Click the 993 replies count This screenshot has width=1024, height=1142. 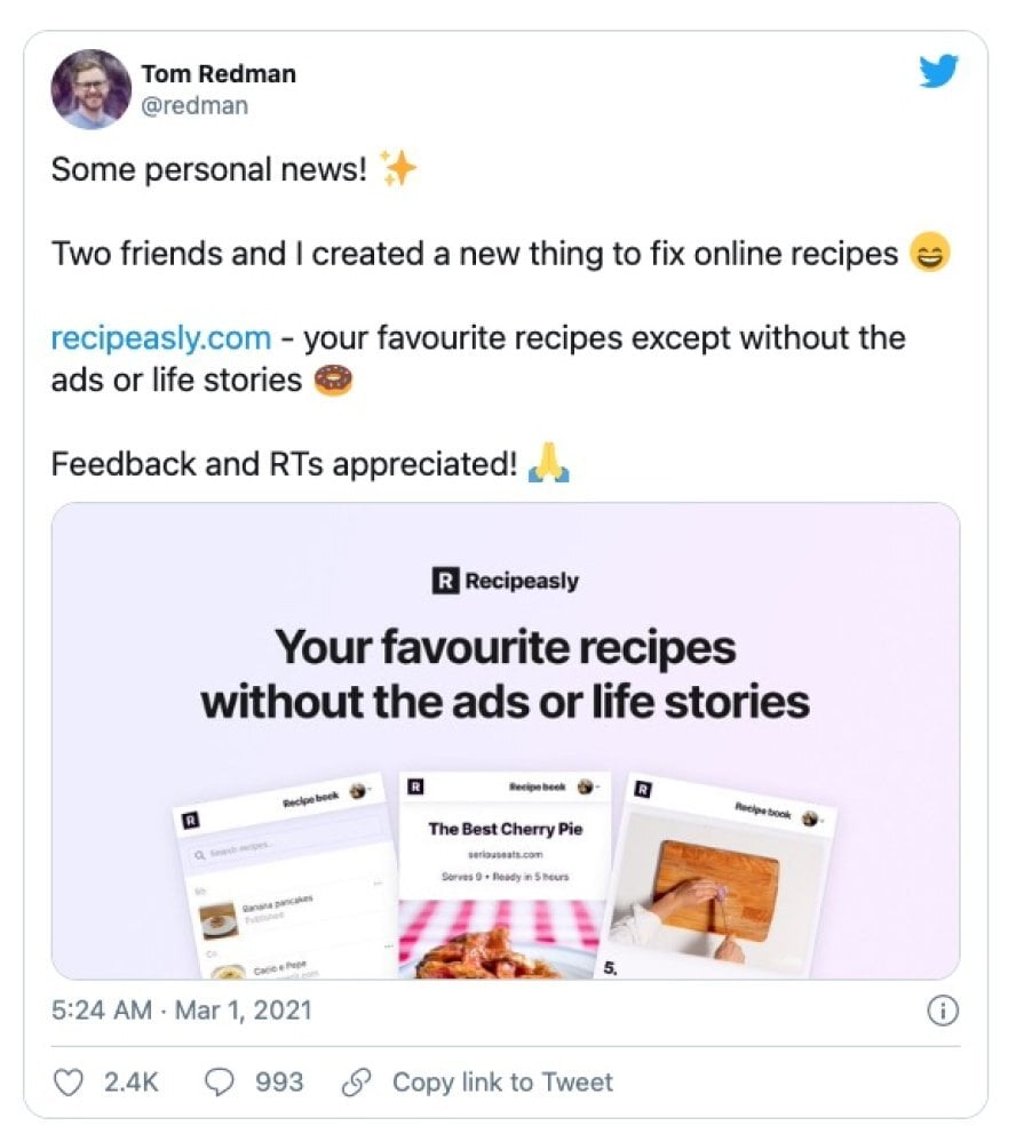pos(279,1081)
